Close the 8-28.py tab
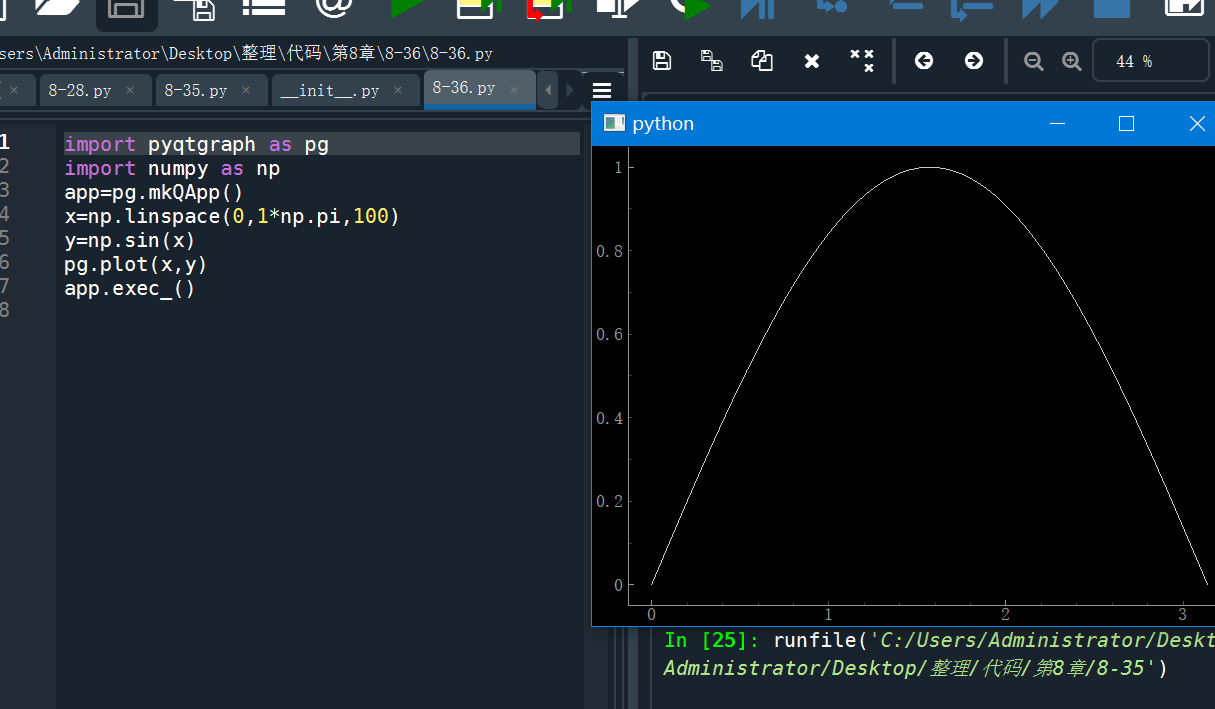This screenshot has height=709, width=1215. [x=130, y=90]
